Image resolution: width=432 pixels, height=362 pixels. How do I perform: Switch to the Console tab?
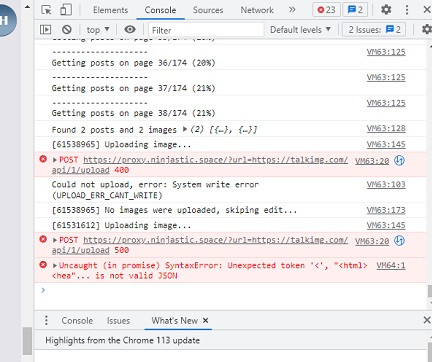[160, 10]
